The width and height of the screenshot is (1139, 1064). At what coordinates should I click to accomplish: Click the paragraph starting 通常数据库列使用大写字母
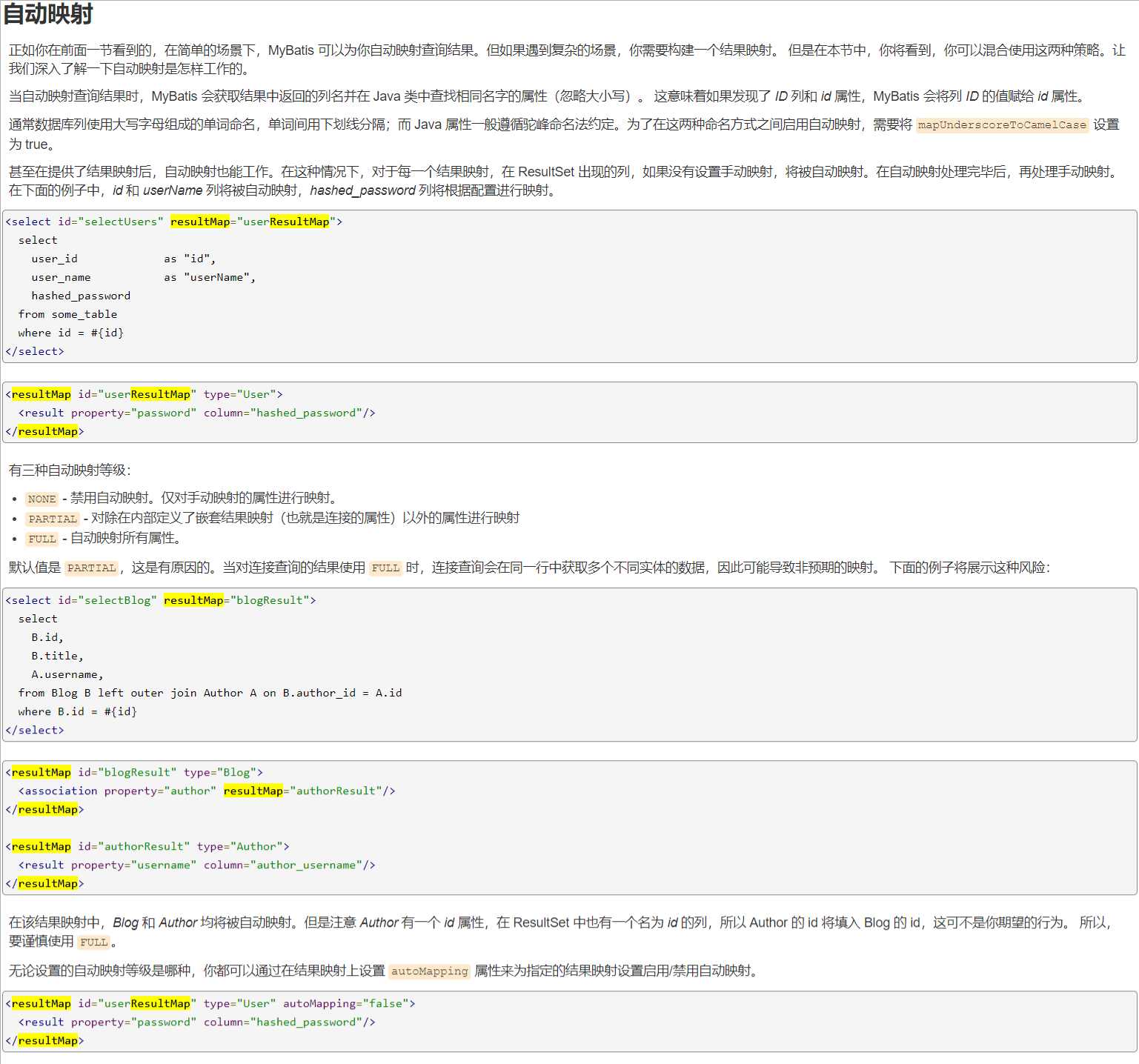click(565, 134)
